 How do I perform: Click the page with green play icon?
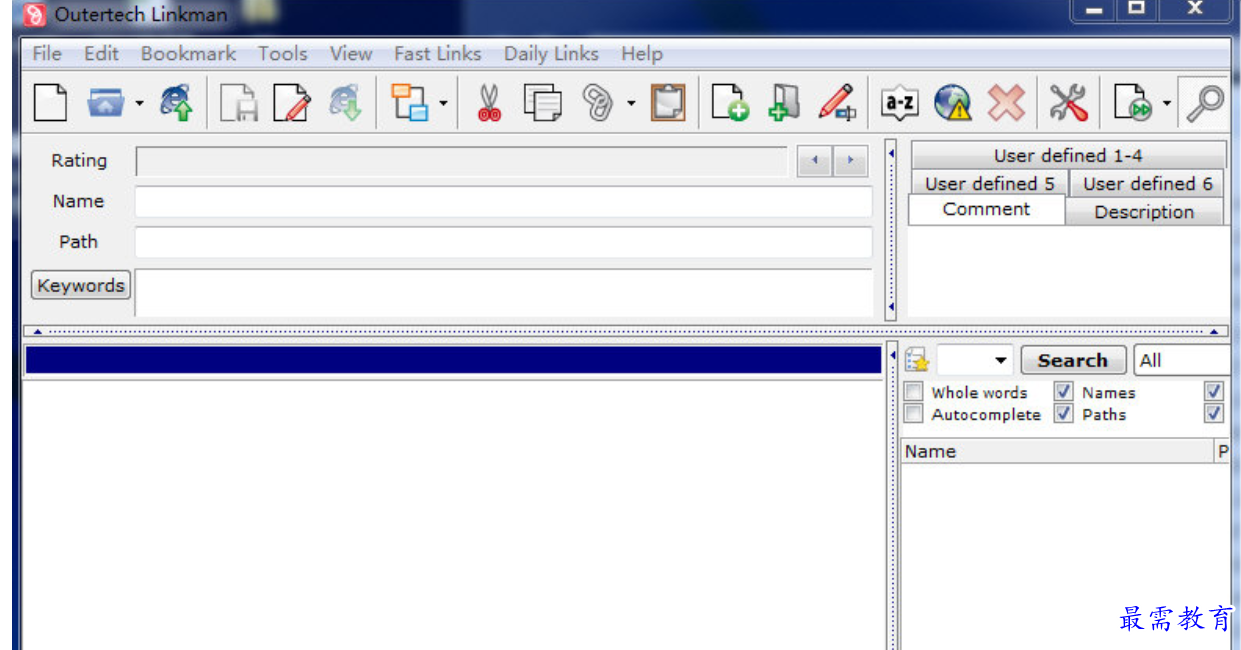tap(1133, 103)
